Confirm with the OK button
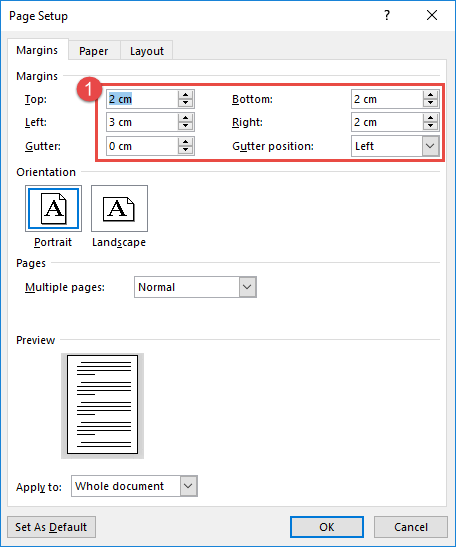Screen dimensions: 456x547 tap(327, 527)
